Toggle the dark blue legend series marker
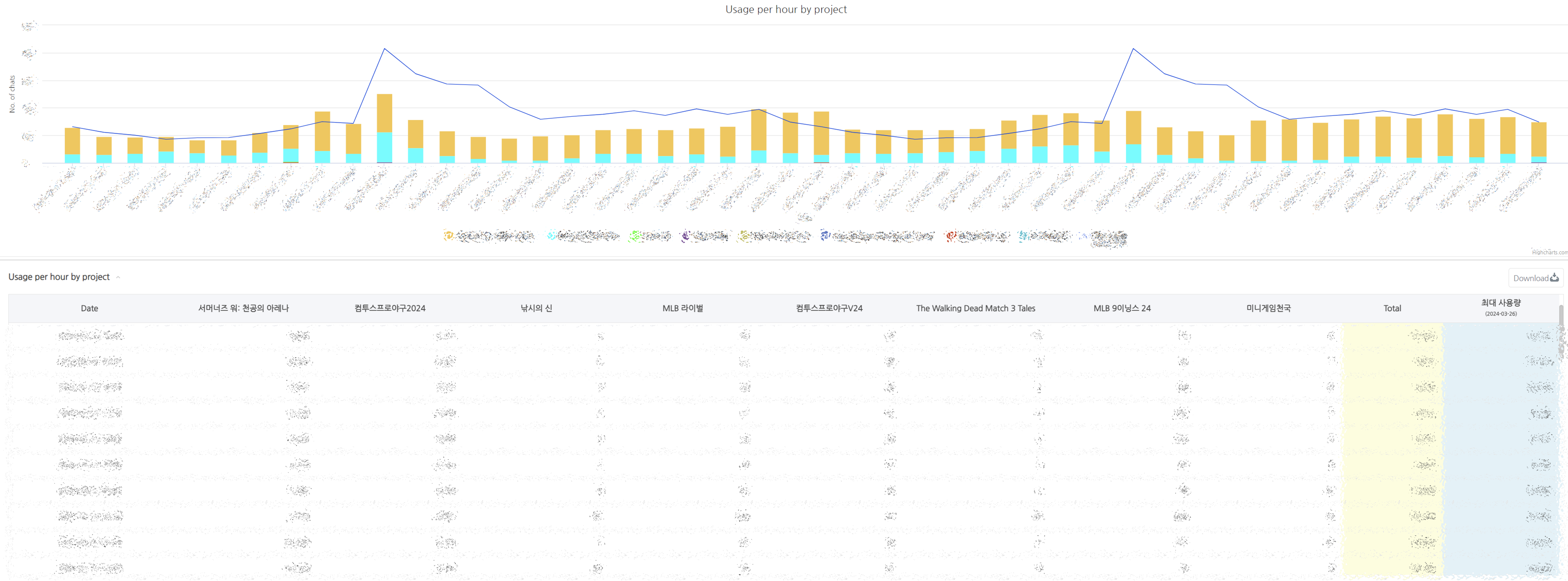The height and width of the screenshot is (581, 1568). tap(825, 236)
